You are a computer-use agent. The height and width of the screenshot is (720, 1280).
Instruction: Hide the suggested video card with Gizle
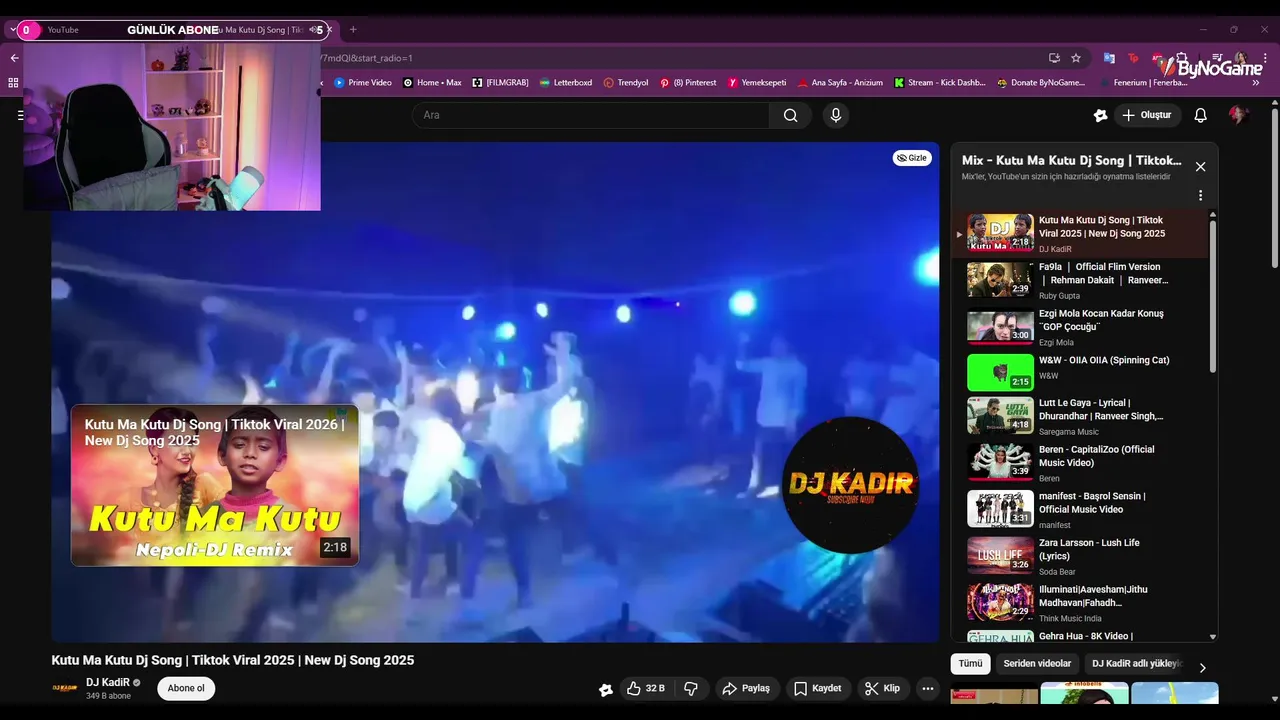click(912, 158)
